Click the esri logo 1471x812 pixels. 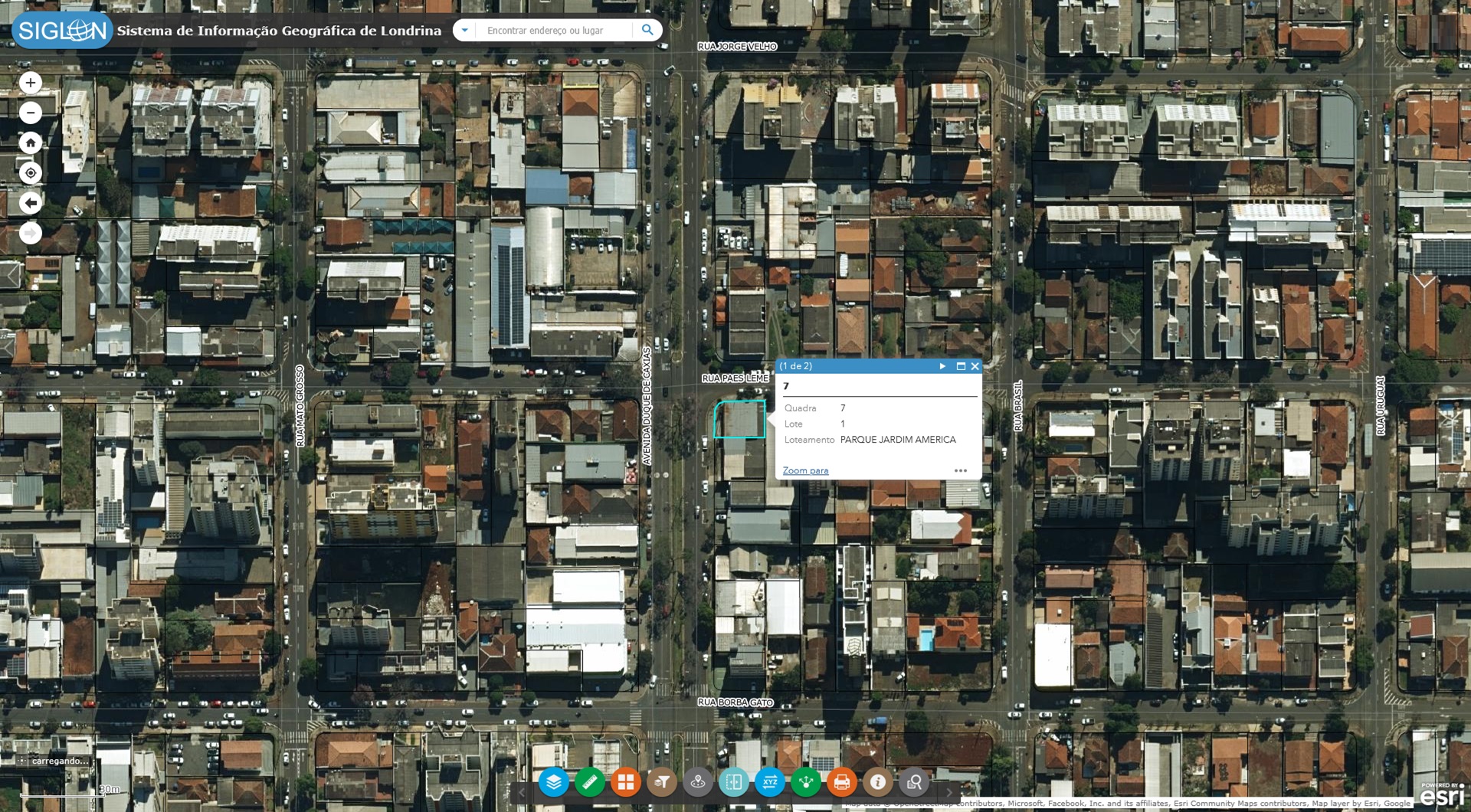pos(1442,794)
